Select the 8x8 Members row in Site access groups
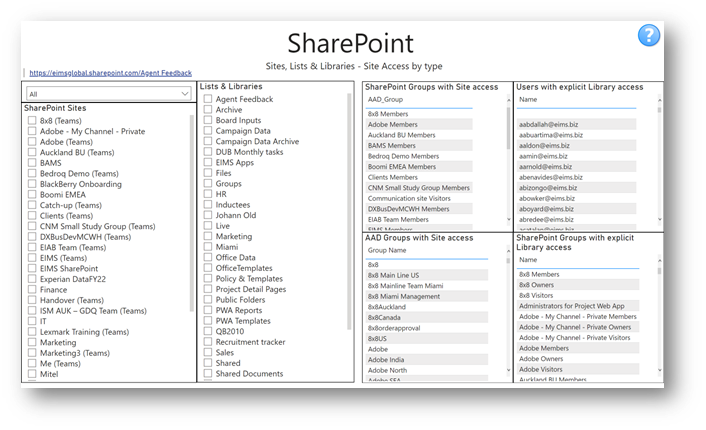This screenshot has width=706, height=430. coord(419,114)
